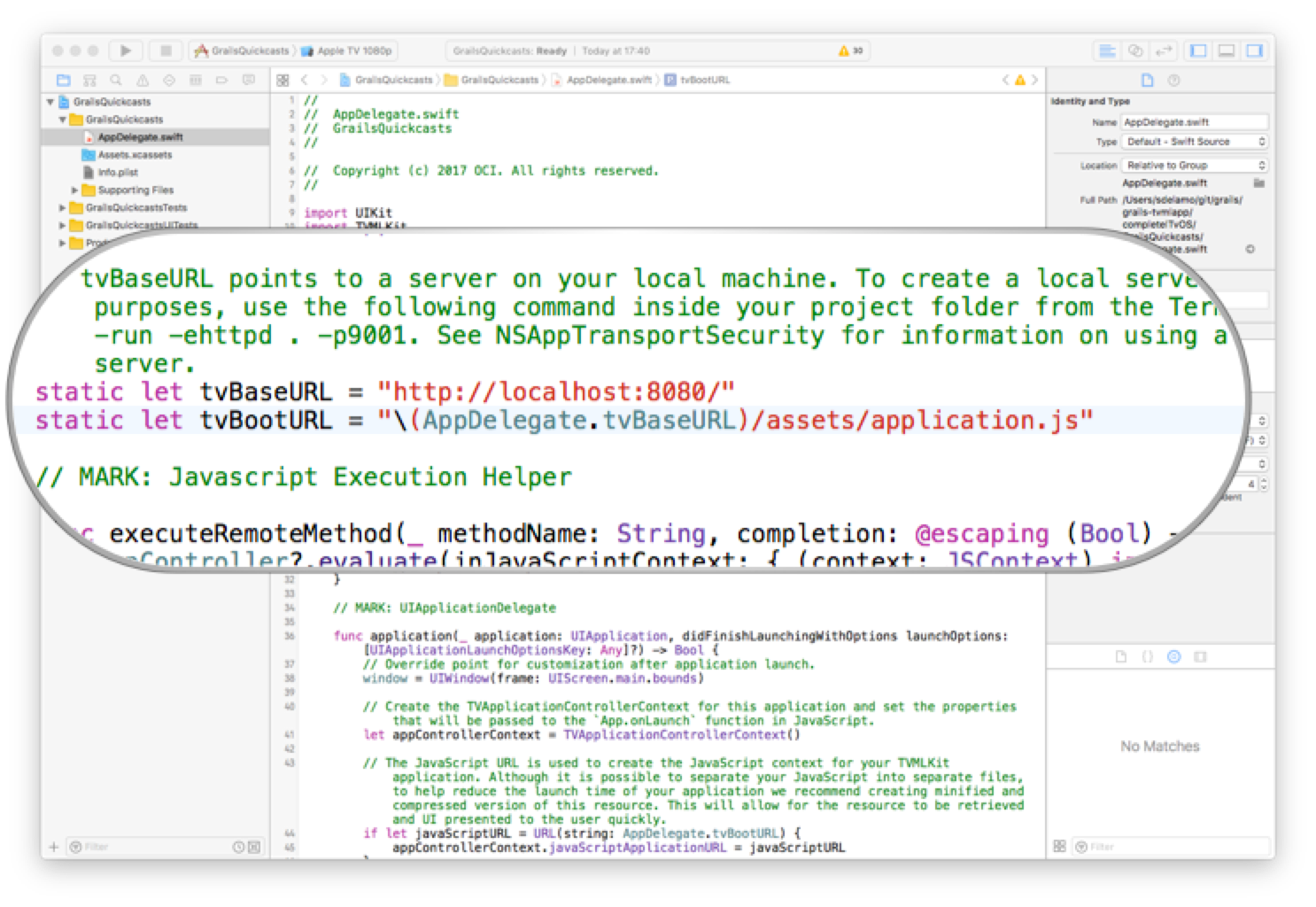Expand the GrailsQuickcastsTests group

63,208
